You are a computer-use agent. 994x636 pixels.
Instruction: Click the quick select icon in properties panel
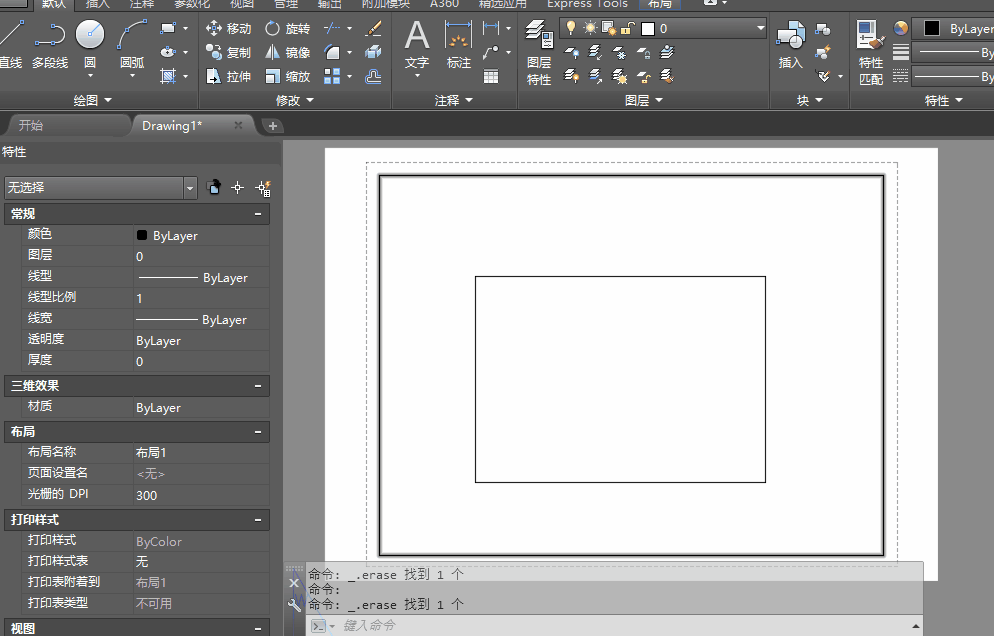[263, 188]
